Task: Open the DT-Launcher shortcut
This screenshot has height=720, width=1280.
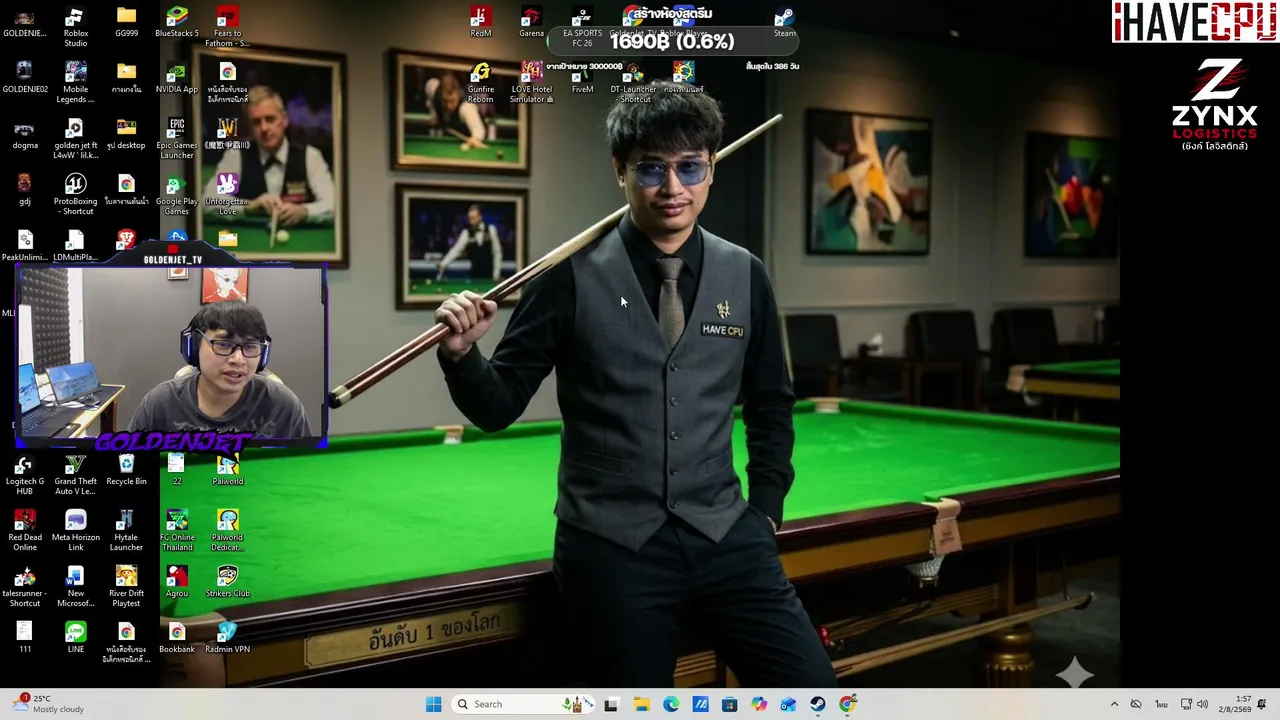Action: tap(633, 83)
